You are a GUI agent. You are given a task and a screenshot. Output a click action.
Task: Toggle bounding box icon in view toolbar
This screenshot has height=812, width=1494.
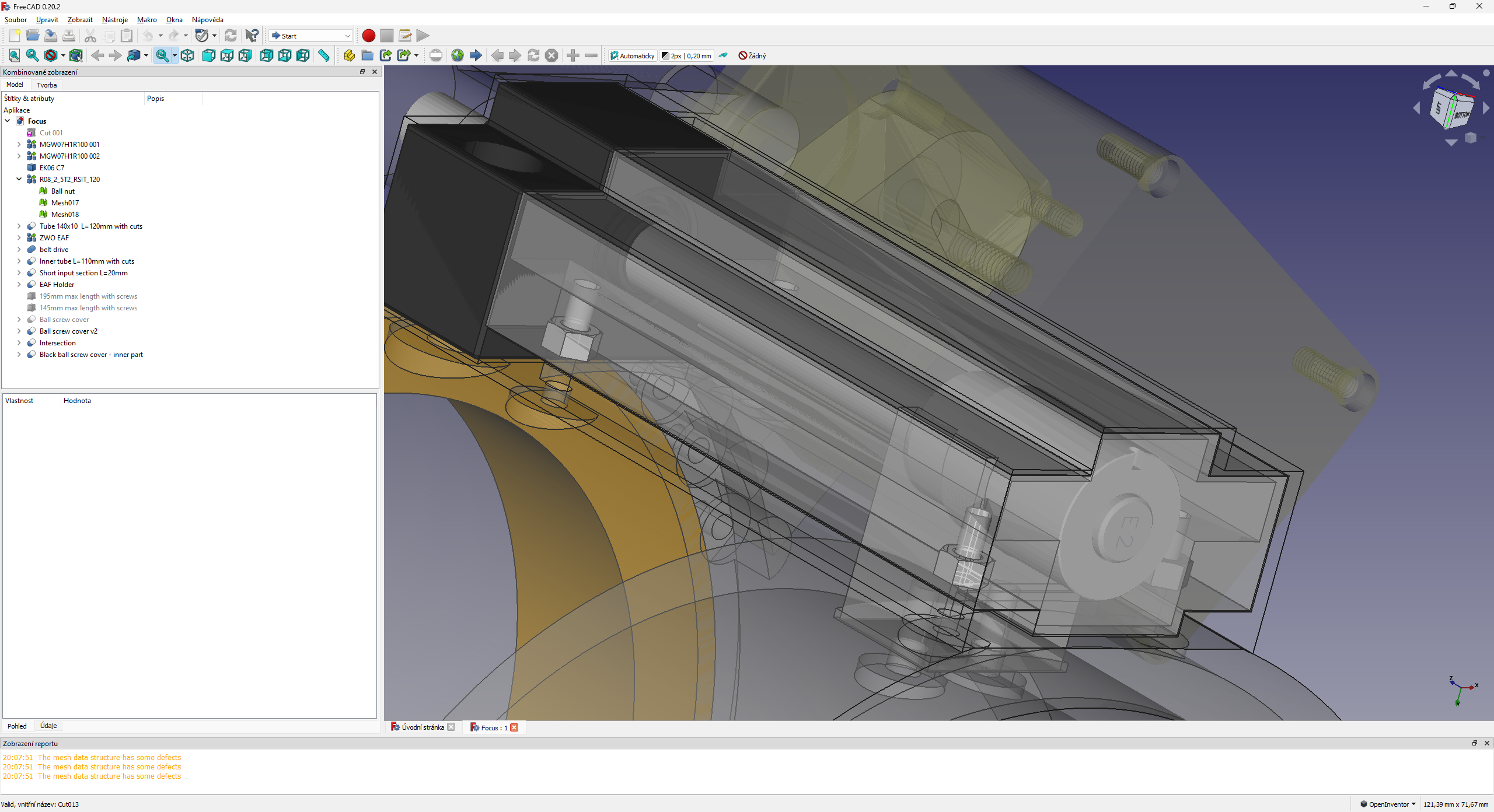pyautogui.click(x=76, y=55)
